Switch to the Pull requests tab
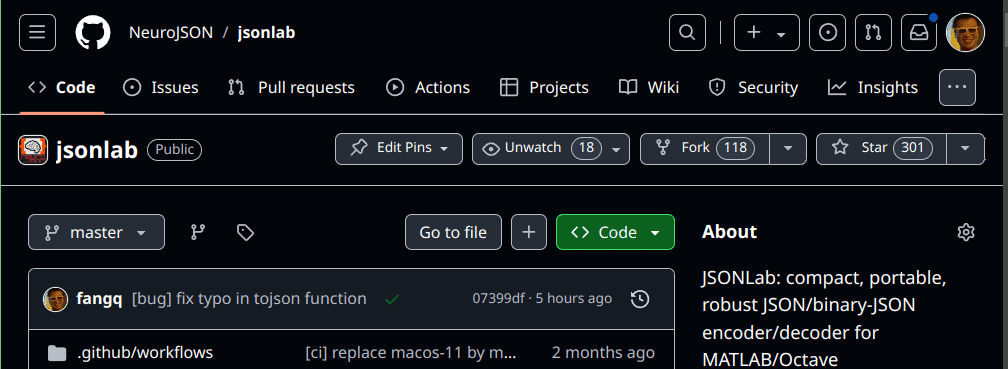The height and width of the screenshot is (369, 1008). (291, 87)
